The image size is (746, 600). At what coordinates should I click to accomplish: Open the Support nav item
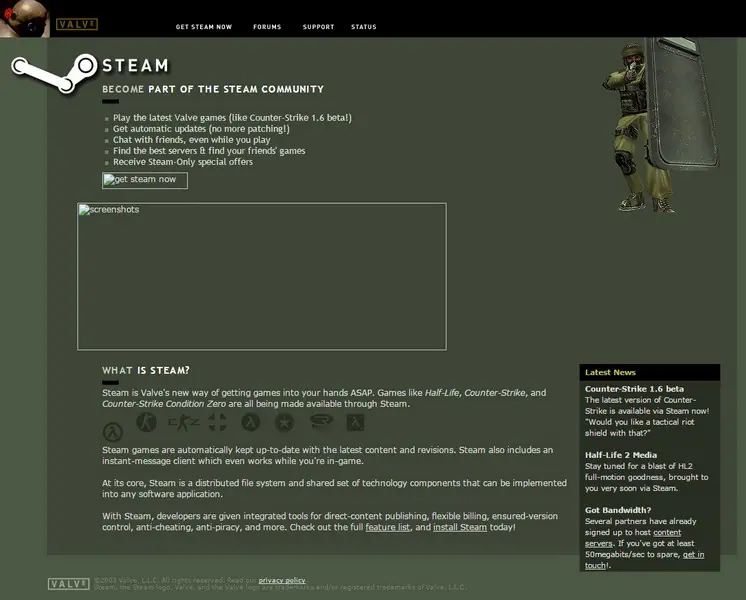(318, 27)
